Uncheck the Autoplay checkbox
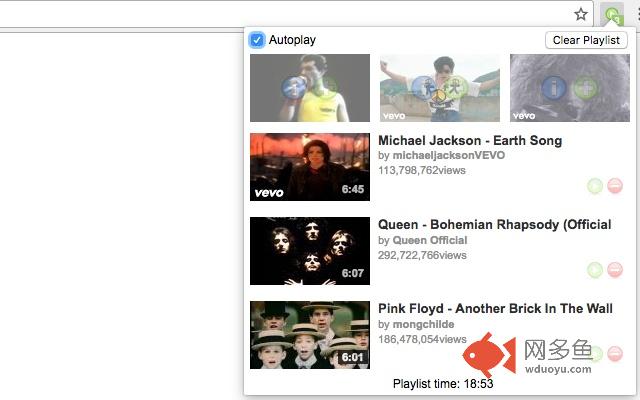Viewport: 640px width, 400px height. pyautogui.click(x=257, y=40)
